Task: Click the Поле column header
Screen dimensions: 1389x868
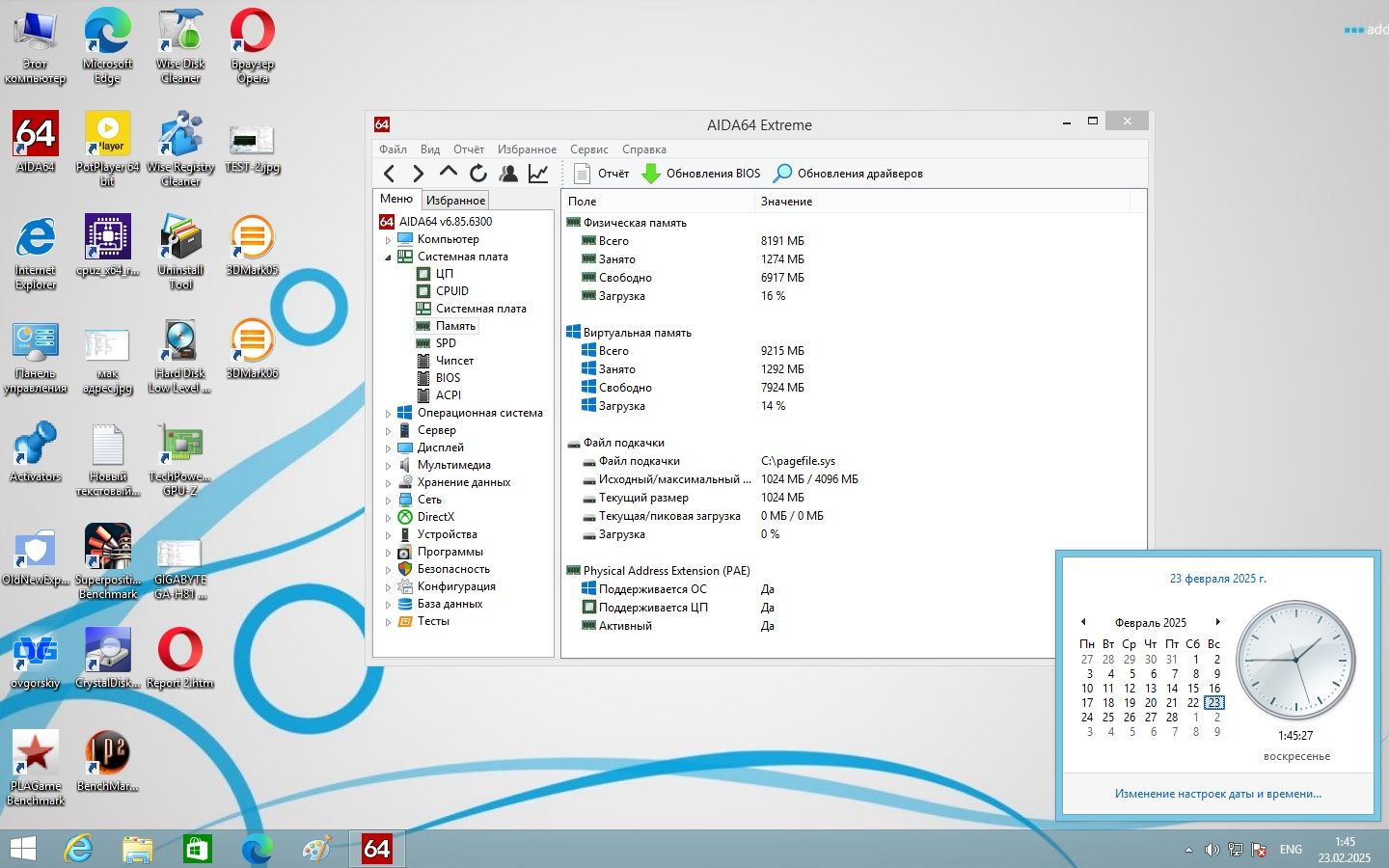Action: coord(658,202)
